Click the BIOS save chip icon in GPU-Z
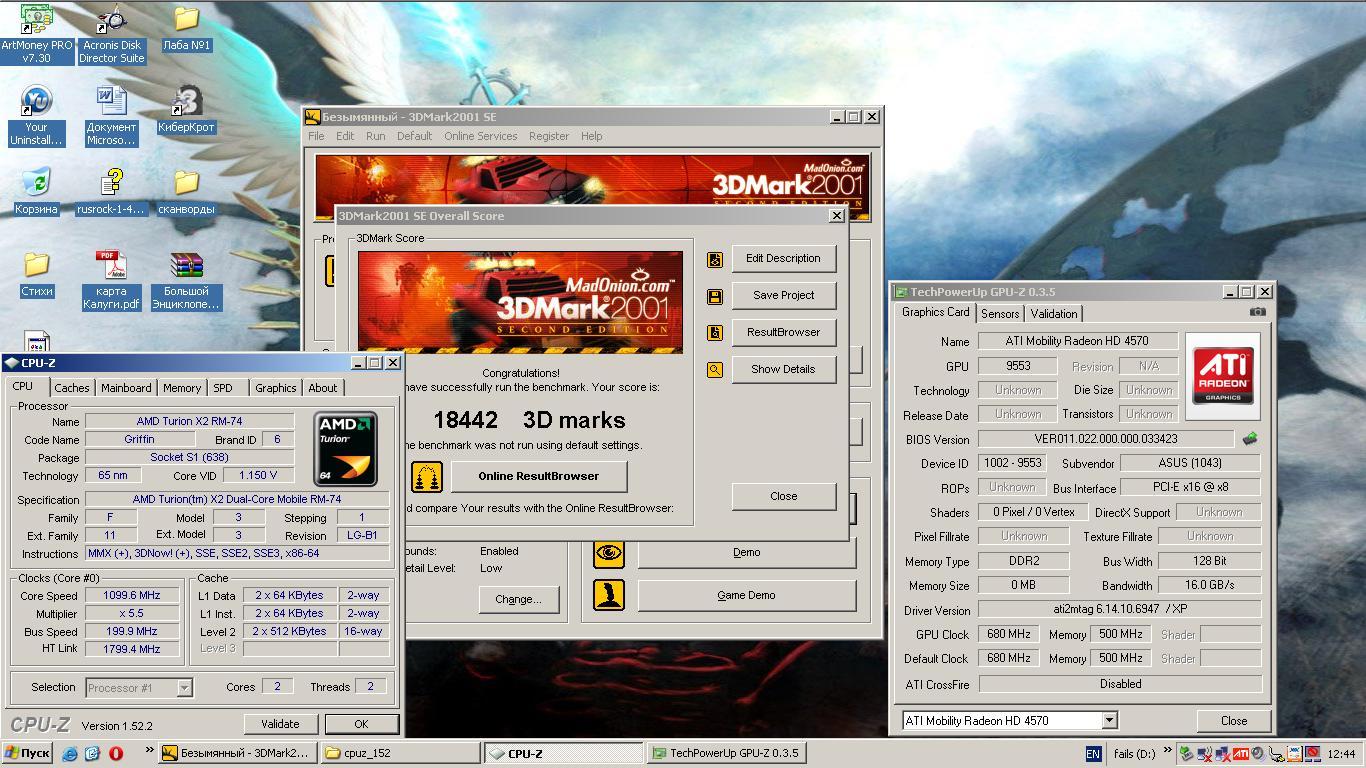 (1250, 438)
